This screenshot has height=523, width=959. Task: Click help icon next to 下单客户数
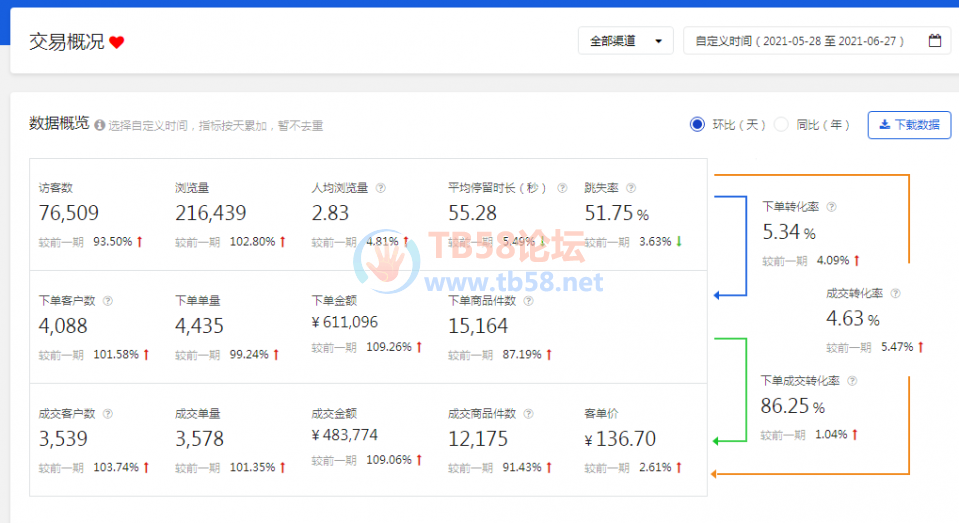click(108, 300)
